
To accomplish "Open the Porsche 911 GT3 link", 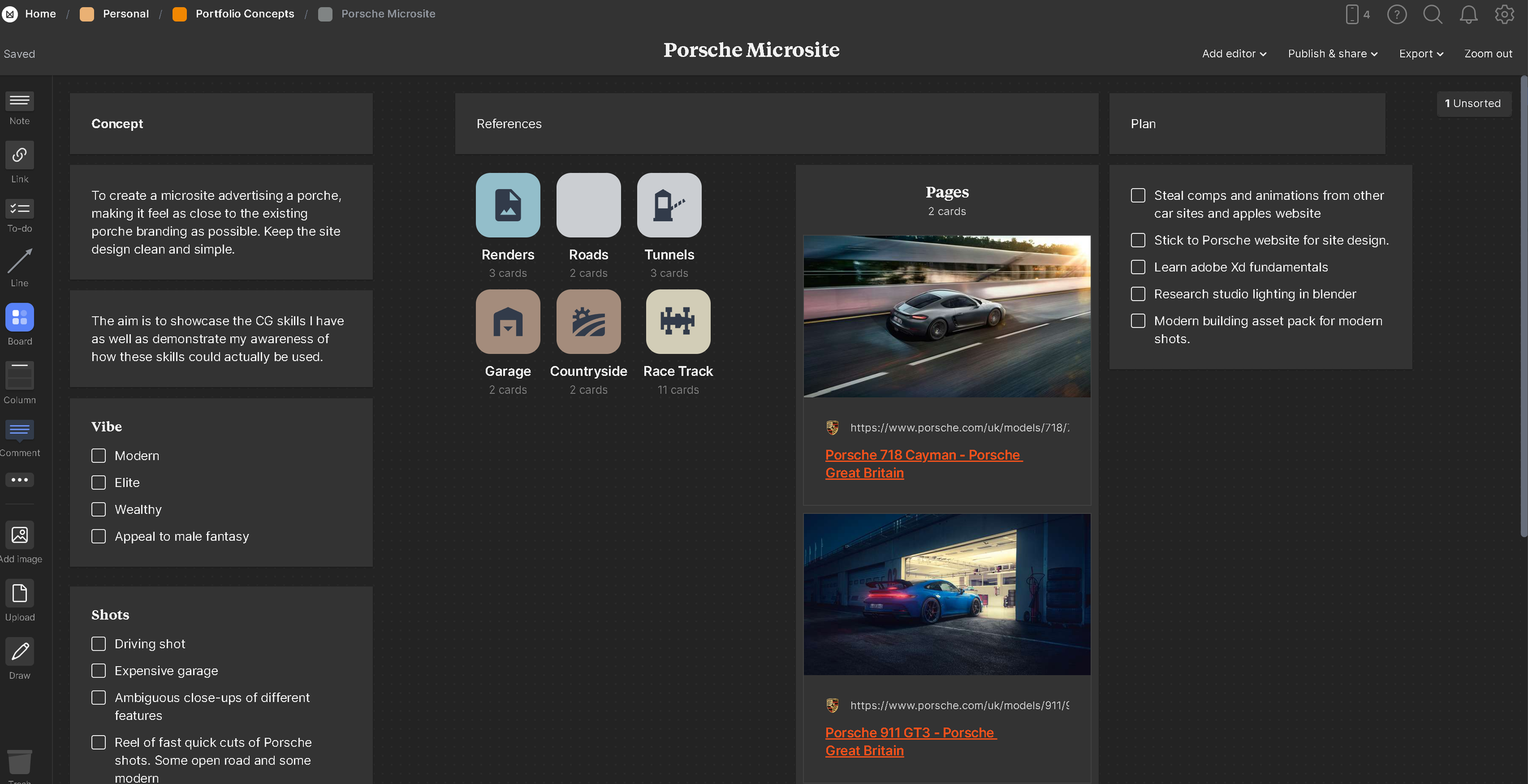I will point(911,741).
